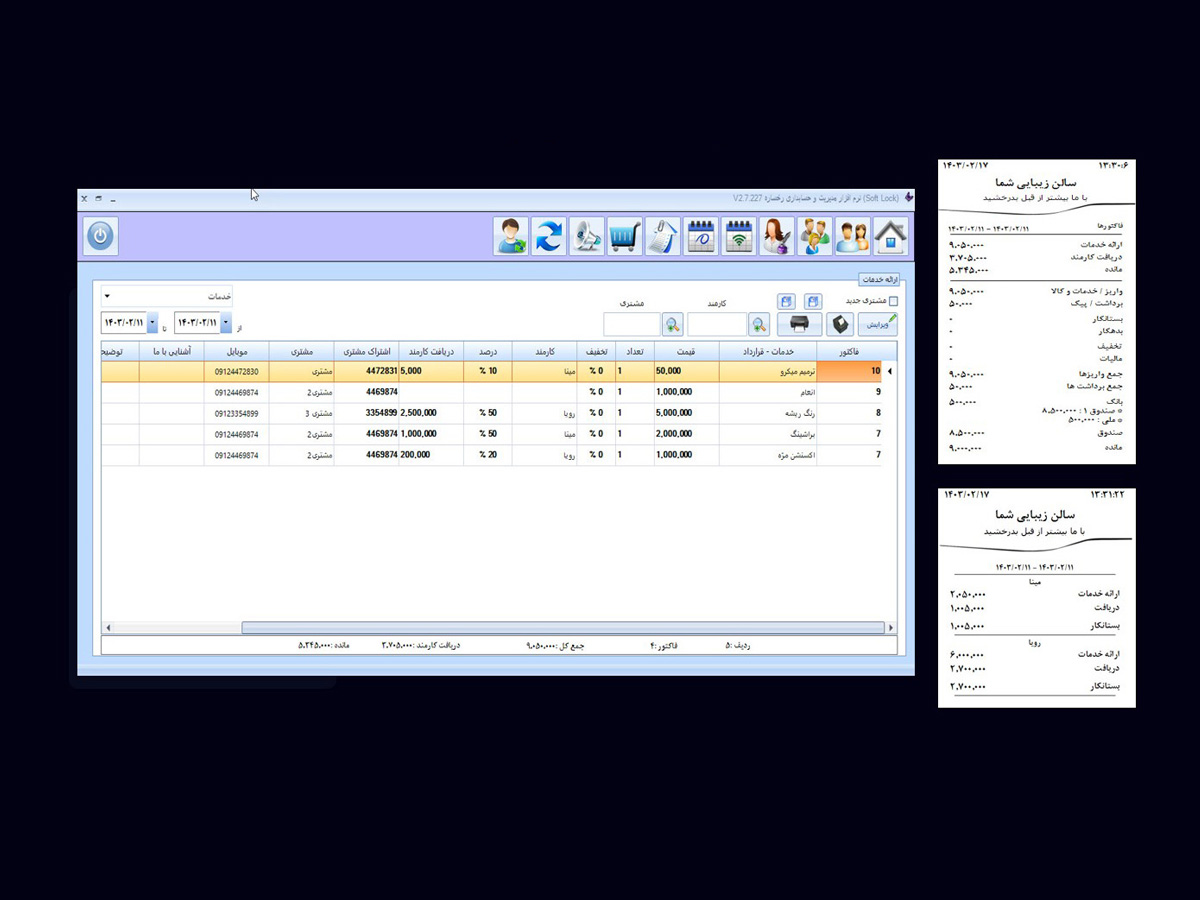Viewport: 1200px width, 900px height.
Task: Click the table's left scroll arrow
Action: (108, 627)
